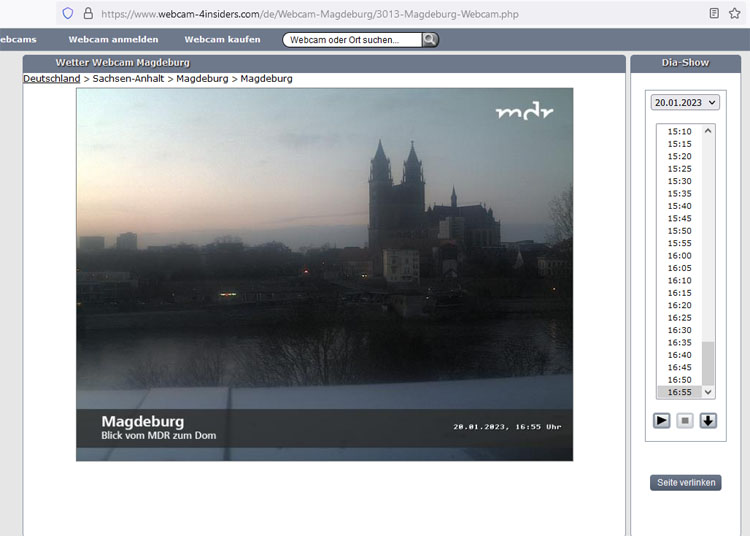This screenshot has width=750, height=536.
Task: Stop the slideshow with the stop button
Action: tap(685, 421)
